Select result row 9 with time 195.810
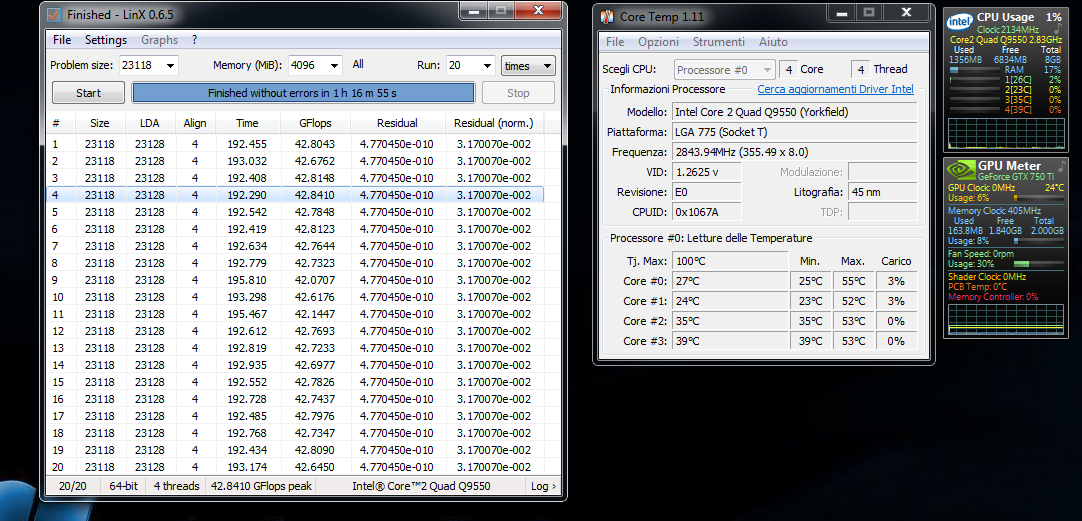 click(x=295, y=280)
